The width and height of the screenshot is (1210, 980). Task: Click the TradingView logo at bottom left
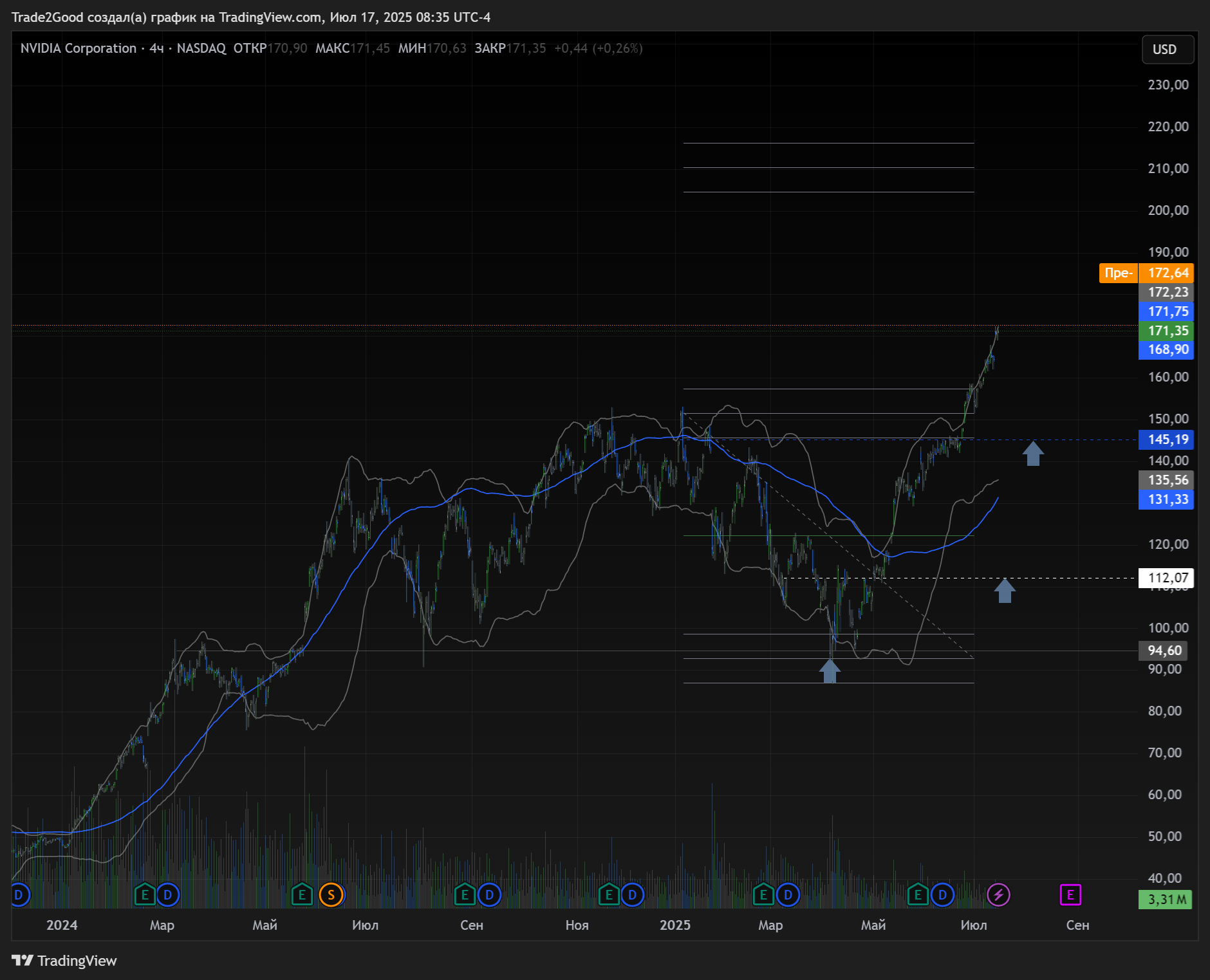tap(64, 961)
